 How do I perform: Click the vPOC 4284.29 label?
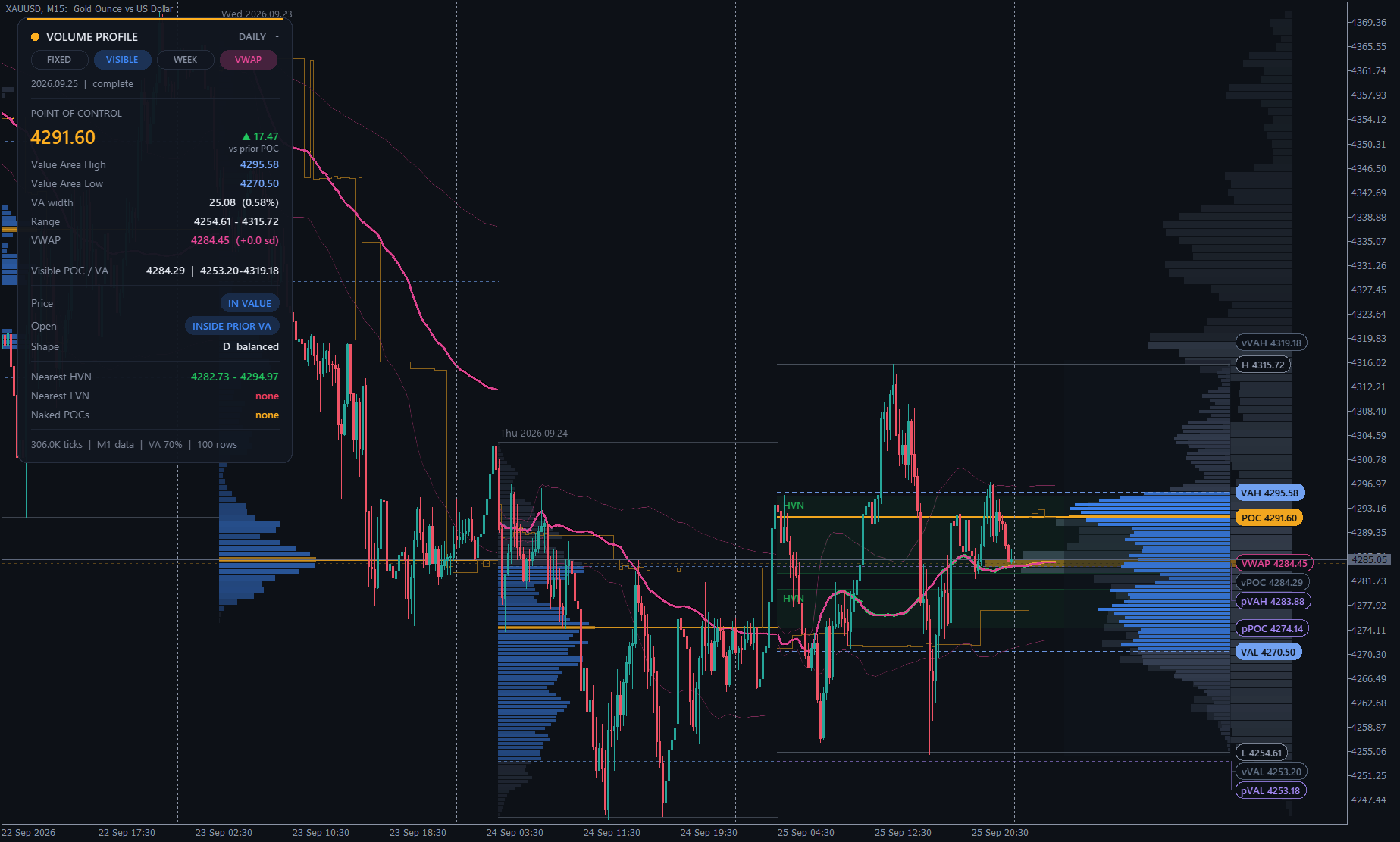1271,583
